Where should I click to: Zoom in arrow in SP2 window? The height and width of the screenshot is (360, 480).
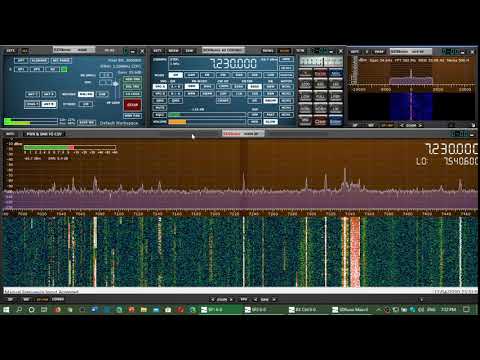coord(421,125)
